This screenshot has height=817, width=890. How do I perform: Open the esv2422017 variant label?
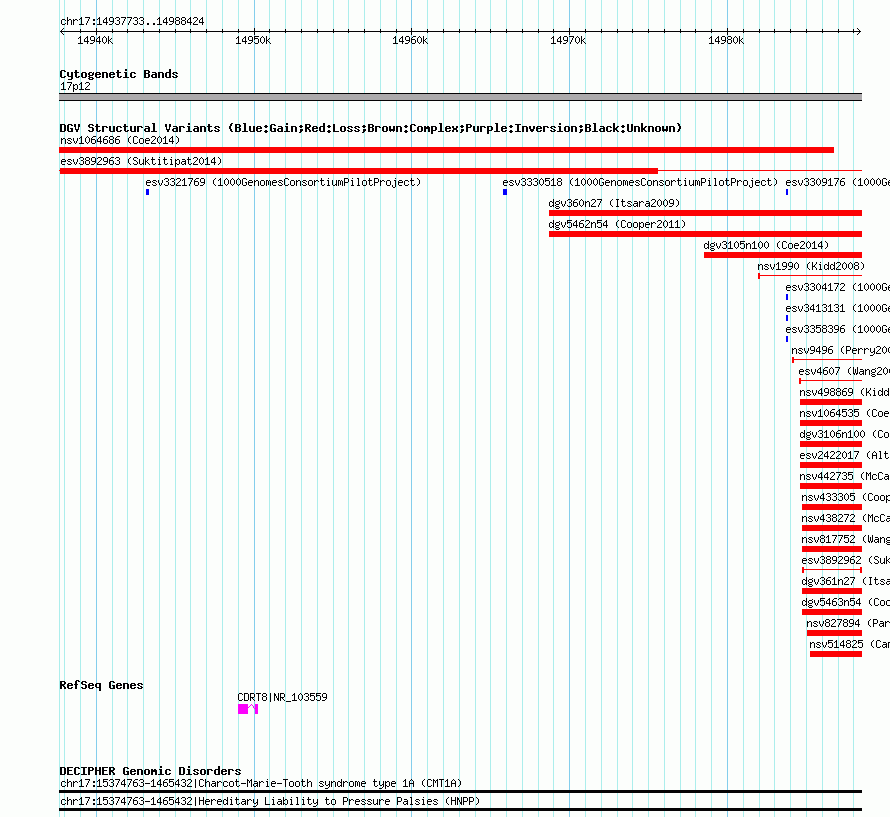coord(844,455)
